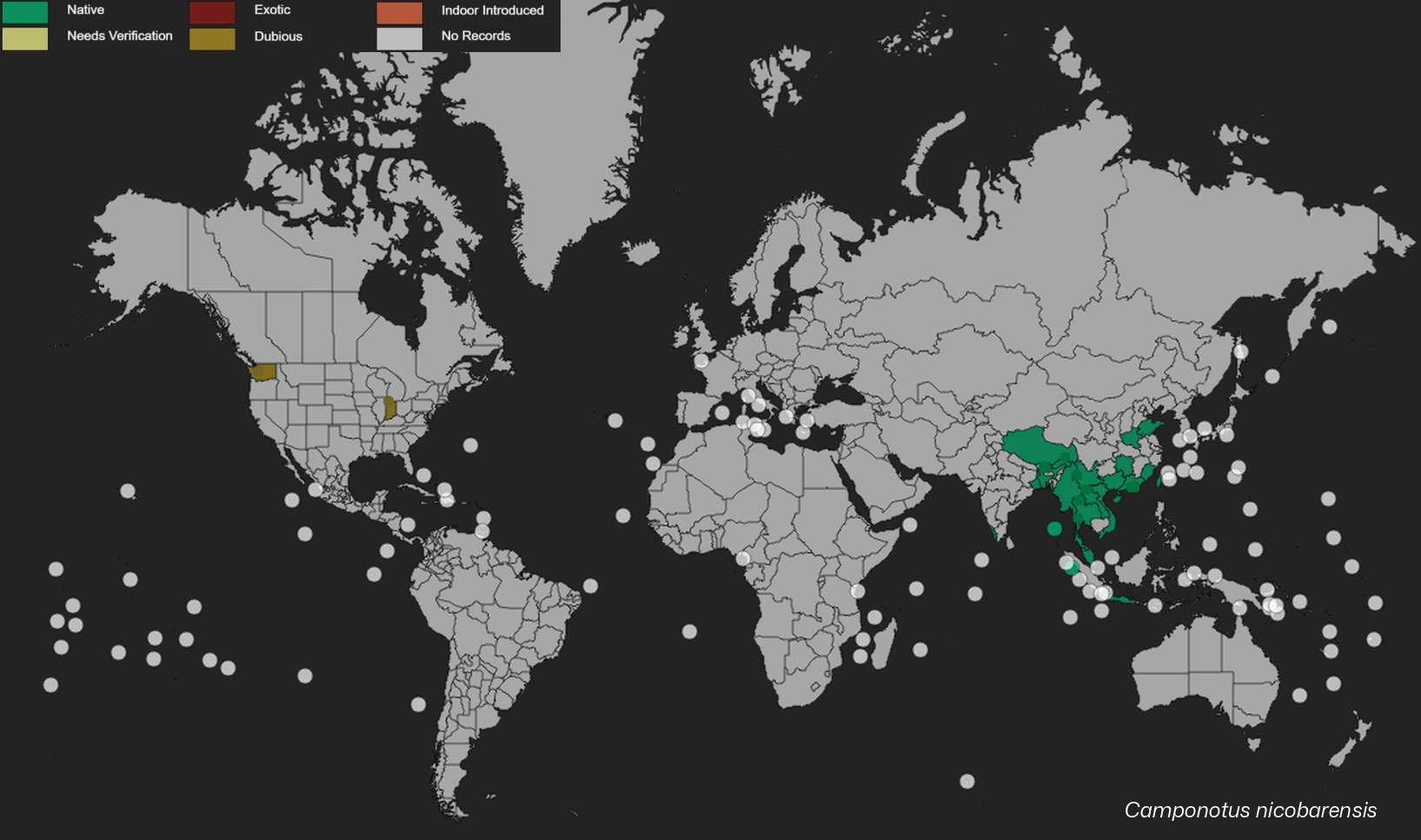Screen dimensions: 1421x840
Task: Click the island dot east of Kamchatka
Action: pos(1329,327)
